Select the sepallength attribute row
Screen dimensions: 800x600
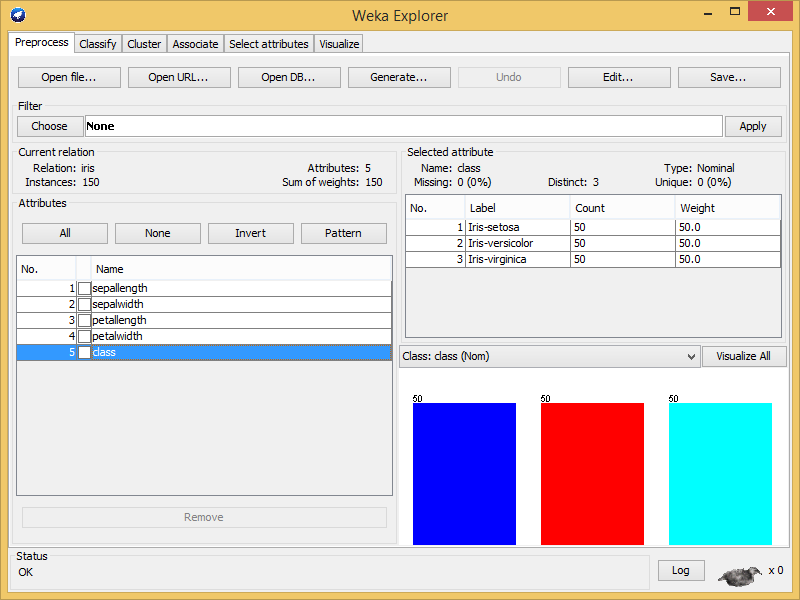tap(204, 288)
